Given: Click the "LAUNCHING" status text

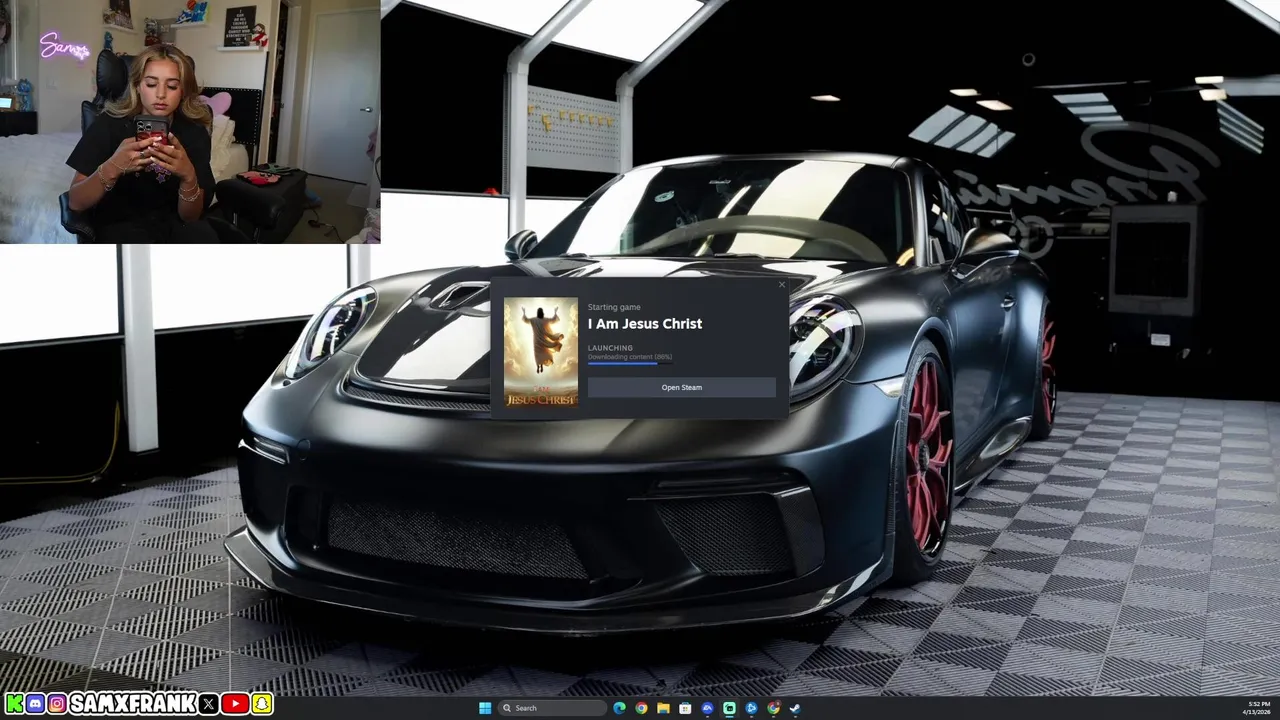Looking at the screenshot, I should [610, 348].
